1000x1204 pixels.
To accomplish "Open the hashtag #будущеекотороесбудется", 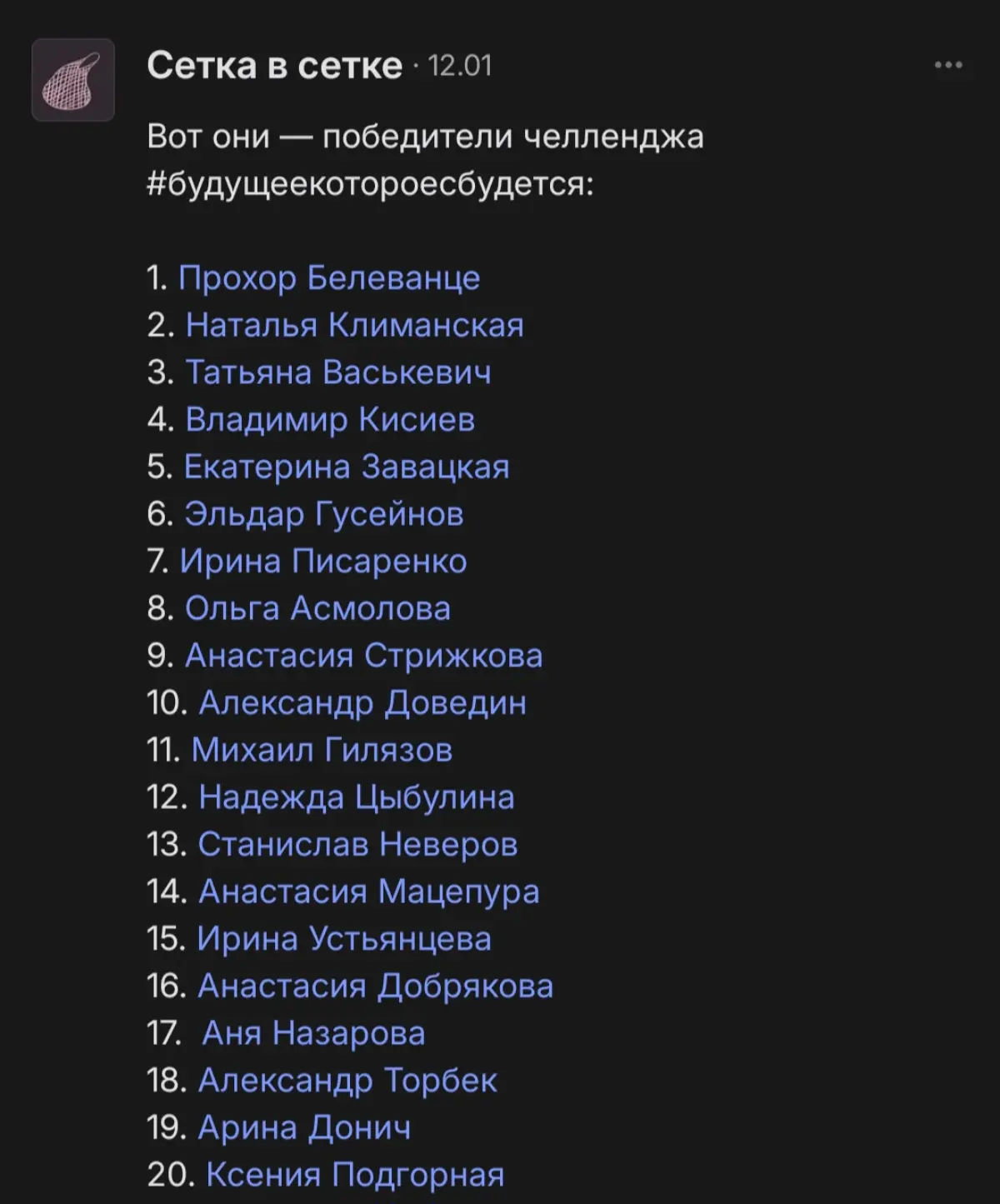I will [x=367, y=182].
